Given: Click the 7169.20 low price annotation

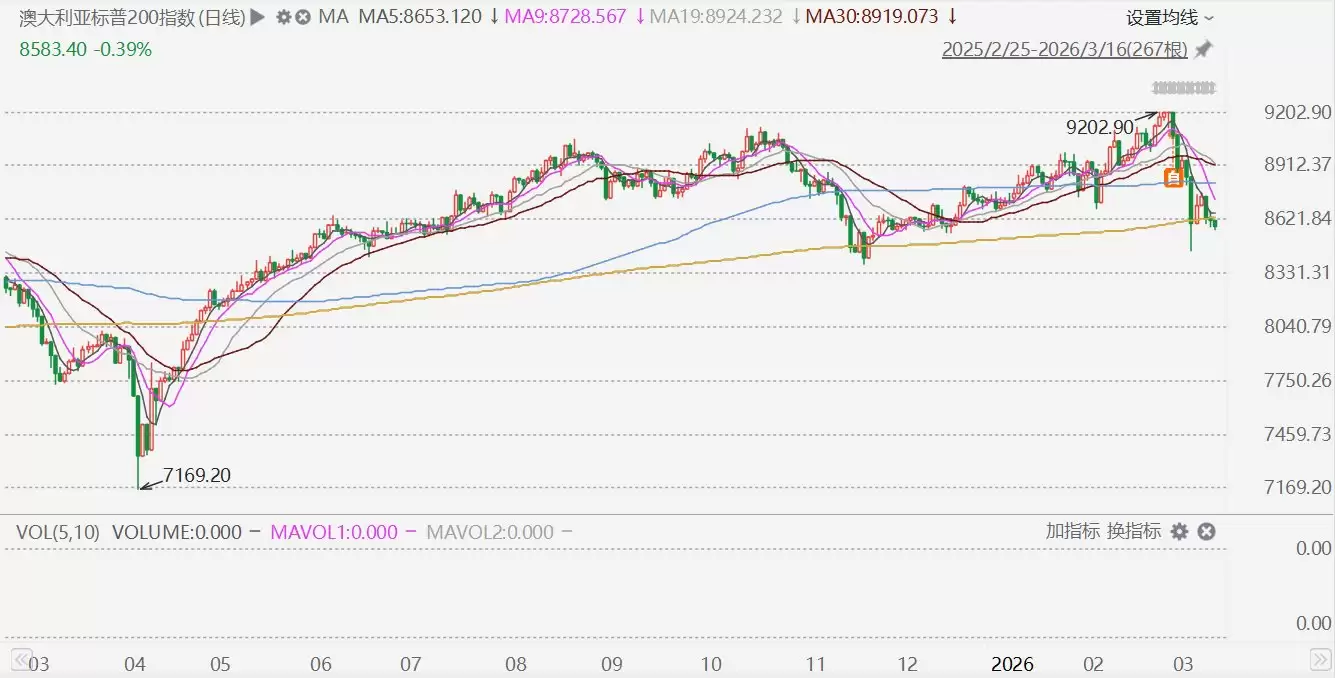Looking at the screenshot, I should pyautogui.click(x=196, y=475).
